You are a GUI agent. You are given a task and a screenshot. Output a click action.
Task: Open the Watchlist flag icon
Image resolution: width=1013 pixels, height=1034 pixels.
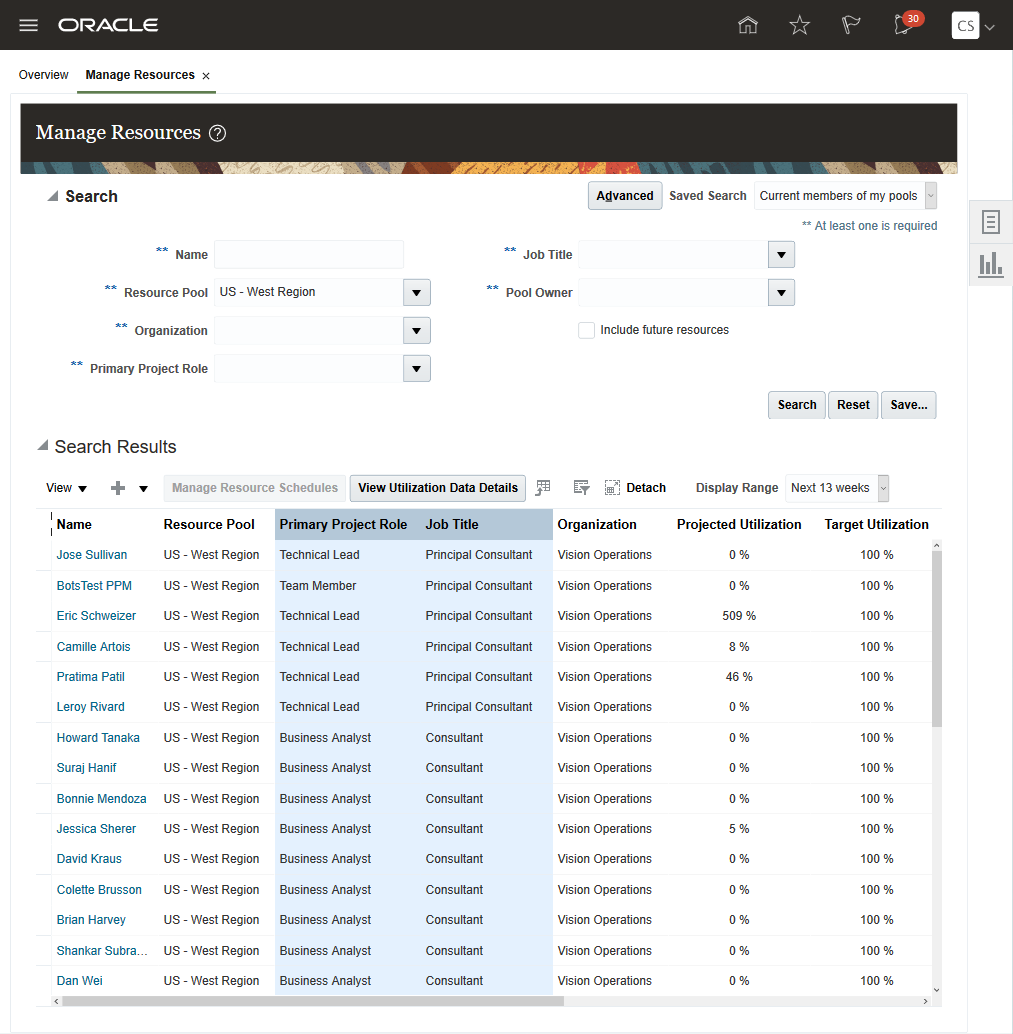(x=851, y=25)
